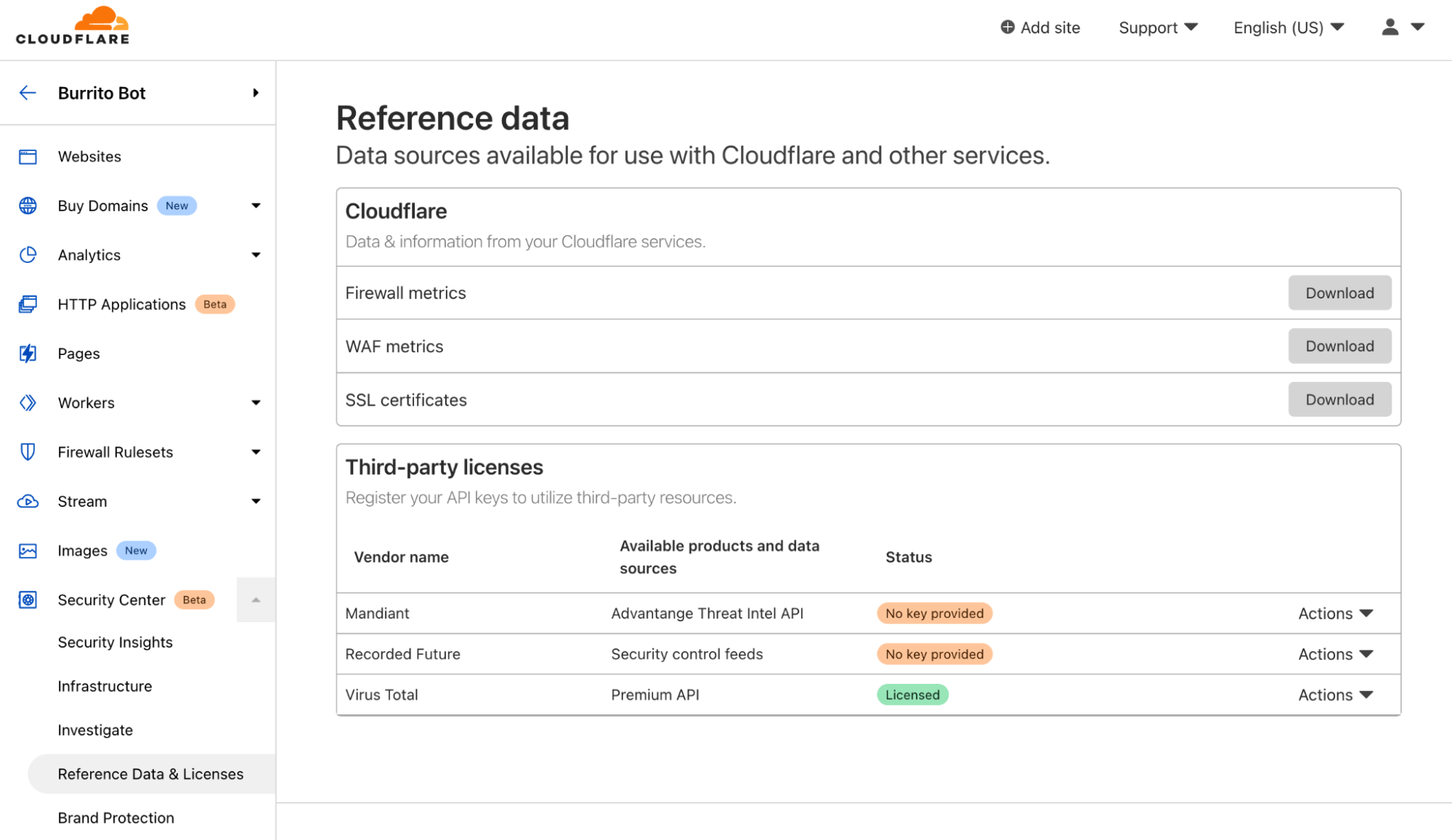Expand the Workers submenu arrow
The height and width of the screenshot is (840, 1452).
coord(256,403)
